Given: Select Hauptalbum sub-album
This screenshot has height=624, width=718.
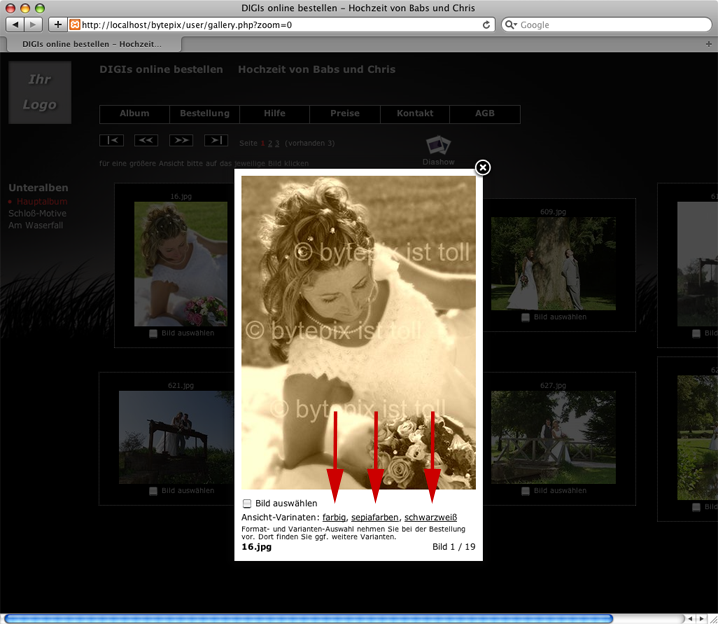Looking at the screenshot, I should [42, 201].
